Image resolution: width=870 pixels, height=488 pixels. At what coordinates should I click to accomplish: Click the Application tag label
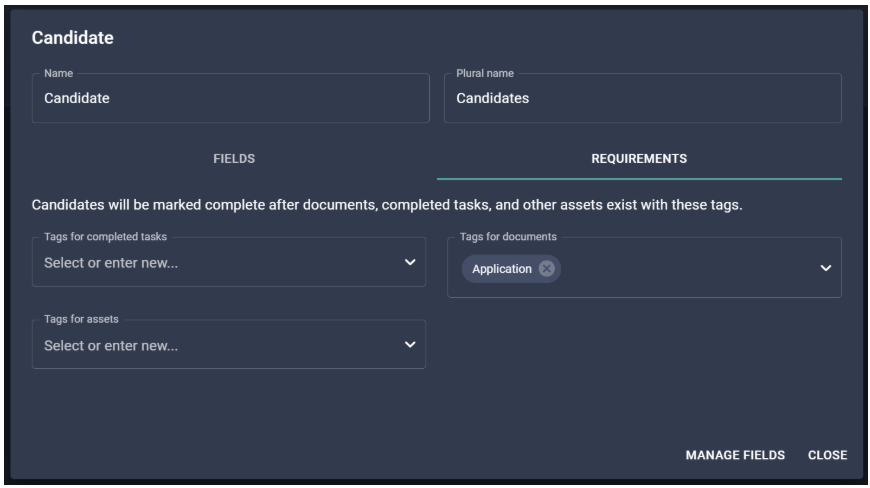(x=502, y=269)
